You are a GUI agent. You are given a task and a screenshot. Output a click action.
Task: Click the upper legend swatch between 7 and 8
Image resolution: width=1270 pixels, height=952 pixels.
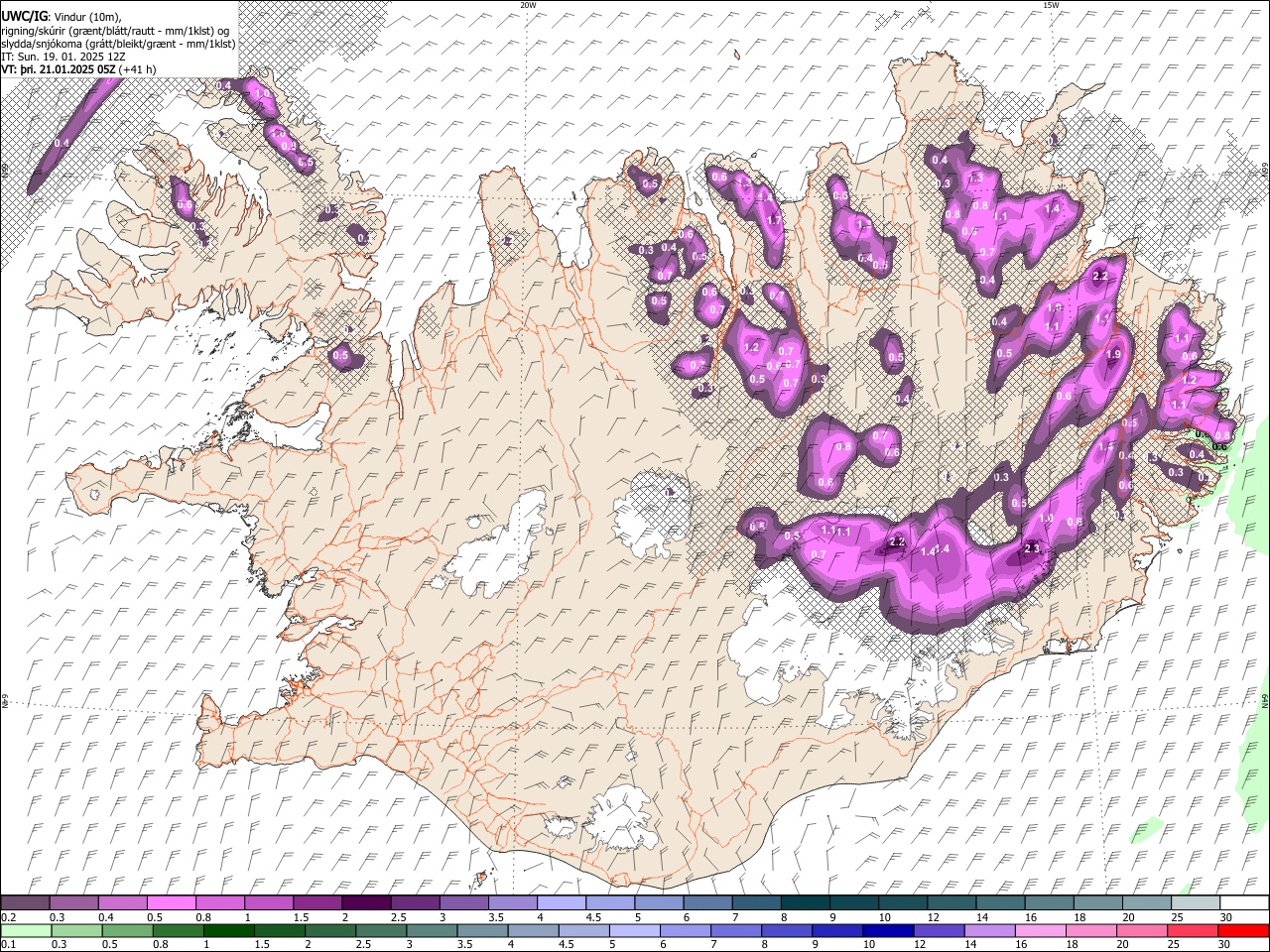756,903
